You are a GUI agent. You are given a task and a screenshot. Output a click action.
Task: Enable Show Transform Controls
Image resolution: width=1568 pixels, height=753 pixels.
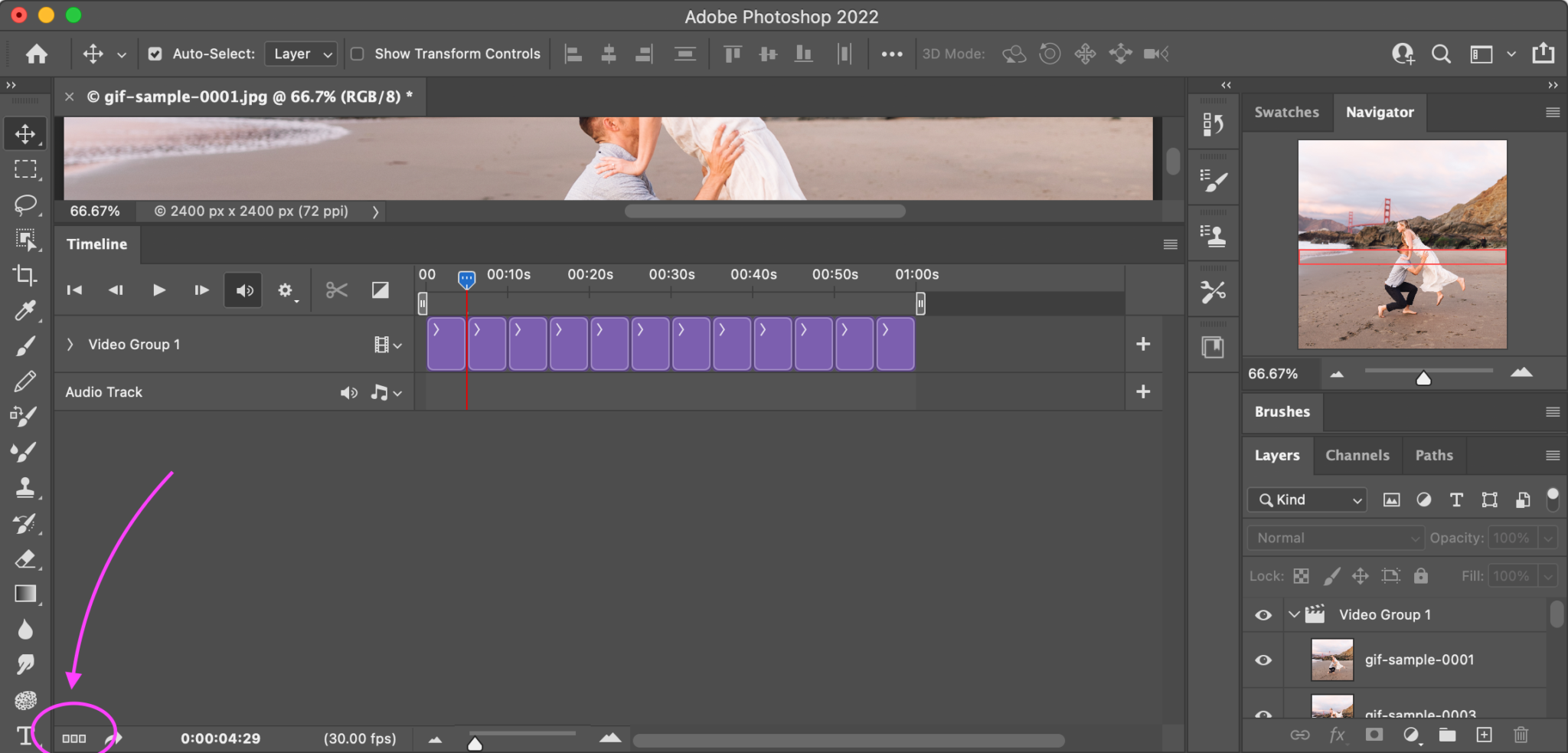tap(357, 54)
